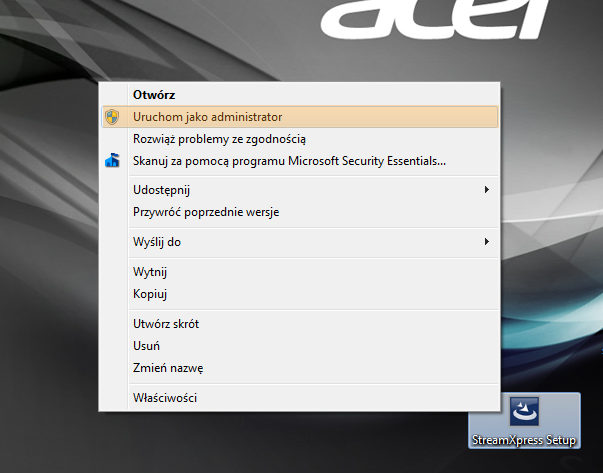Click the Microsoft Security Essentials scan icon
This screenshot has width=603, height=473.
[x=112, y=160]
